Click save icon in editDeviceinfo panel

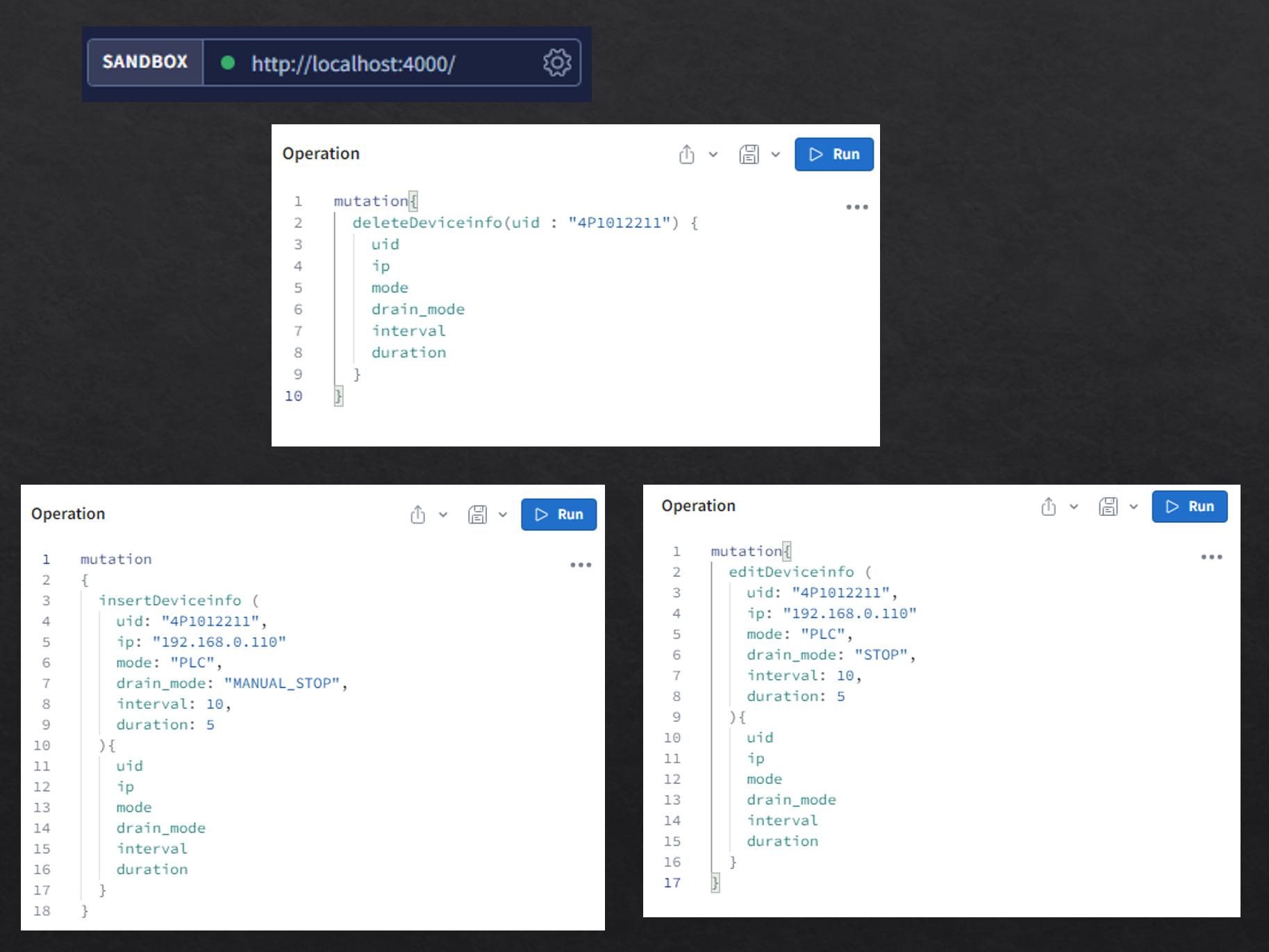[x=1109, y=507]
